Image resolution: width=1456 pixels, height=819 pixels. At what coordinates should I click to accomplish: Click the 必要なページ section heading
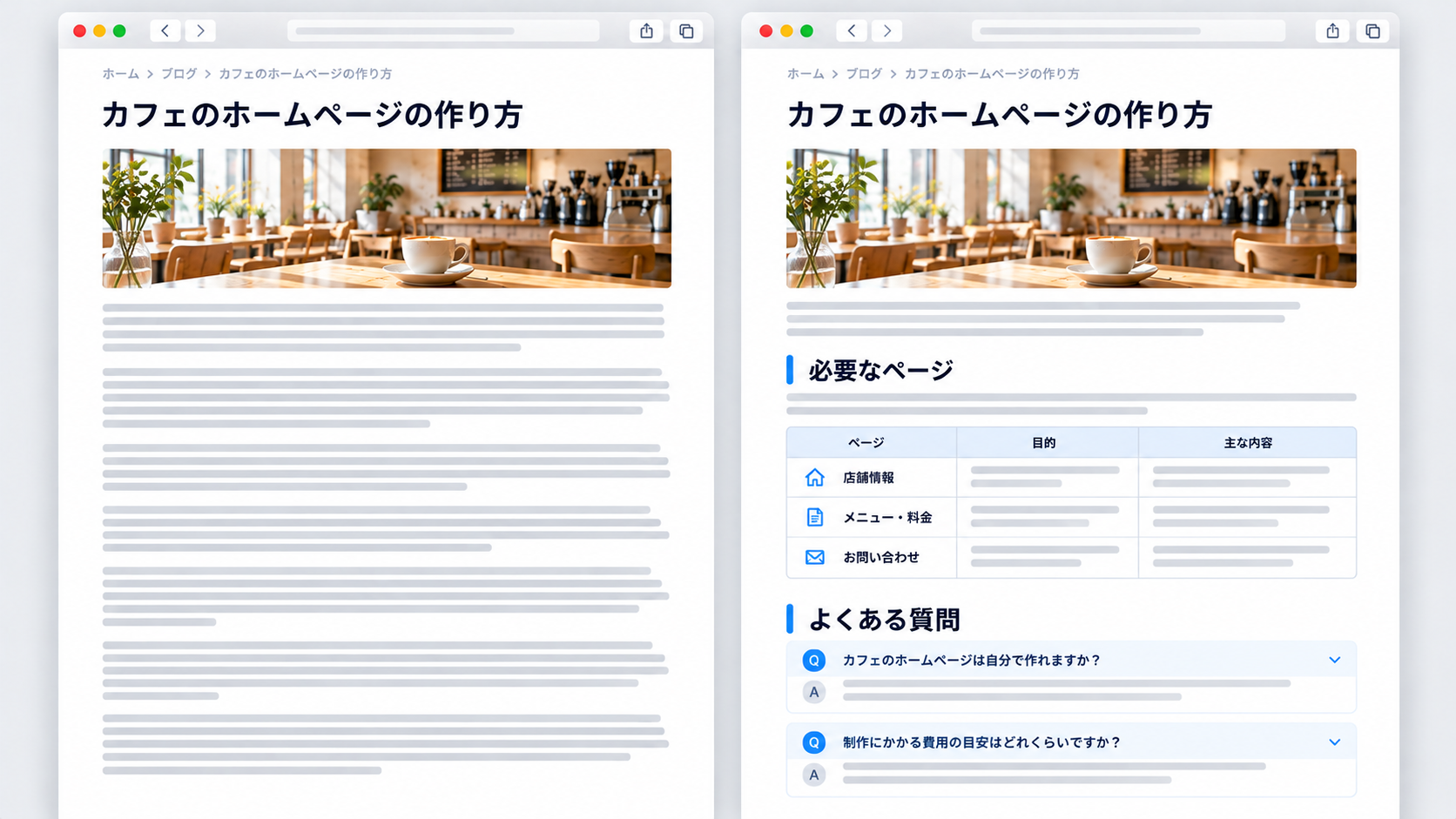point(880,370)
